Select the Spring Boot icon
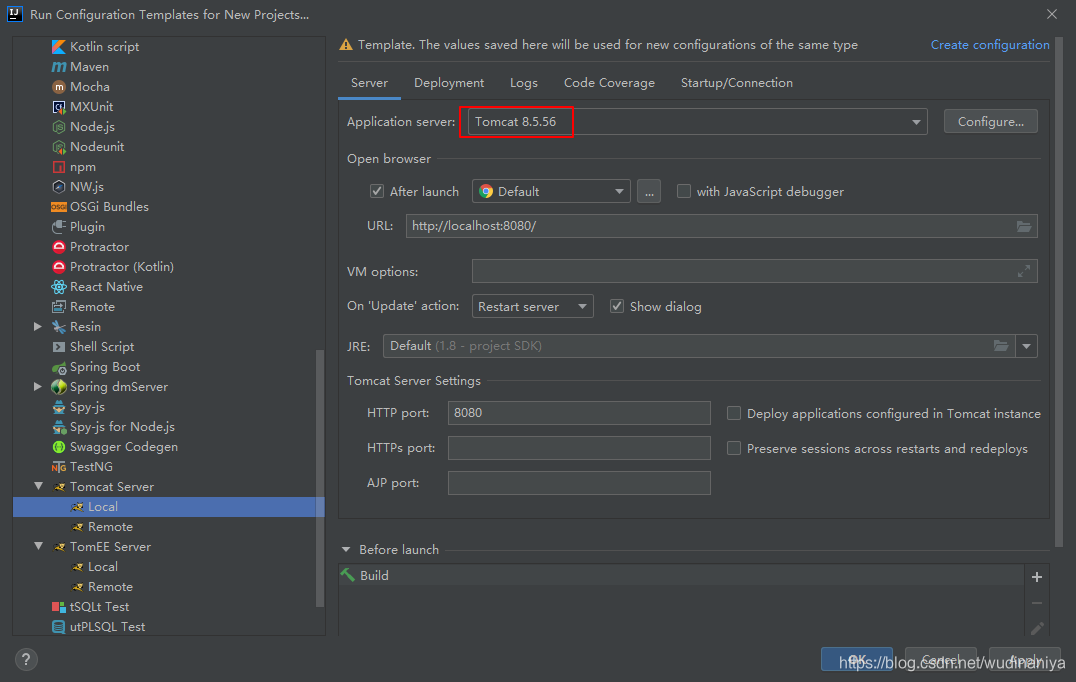Image resolution: width=1076 pixels, height=682 pixels. point(59,367)
